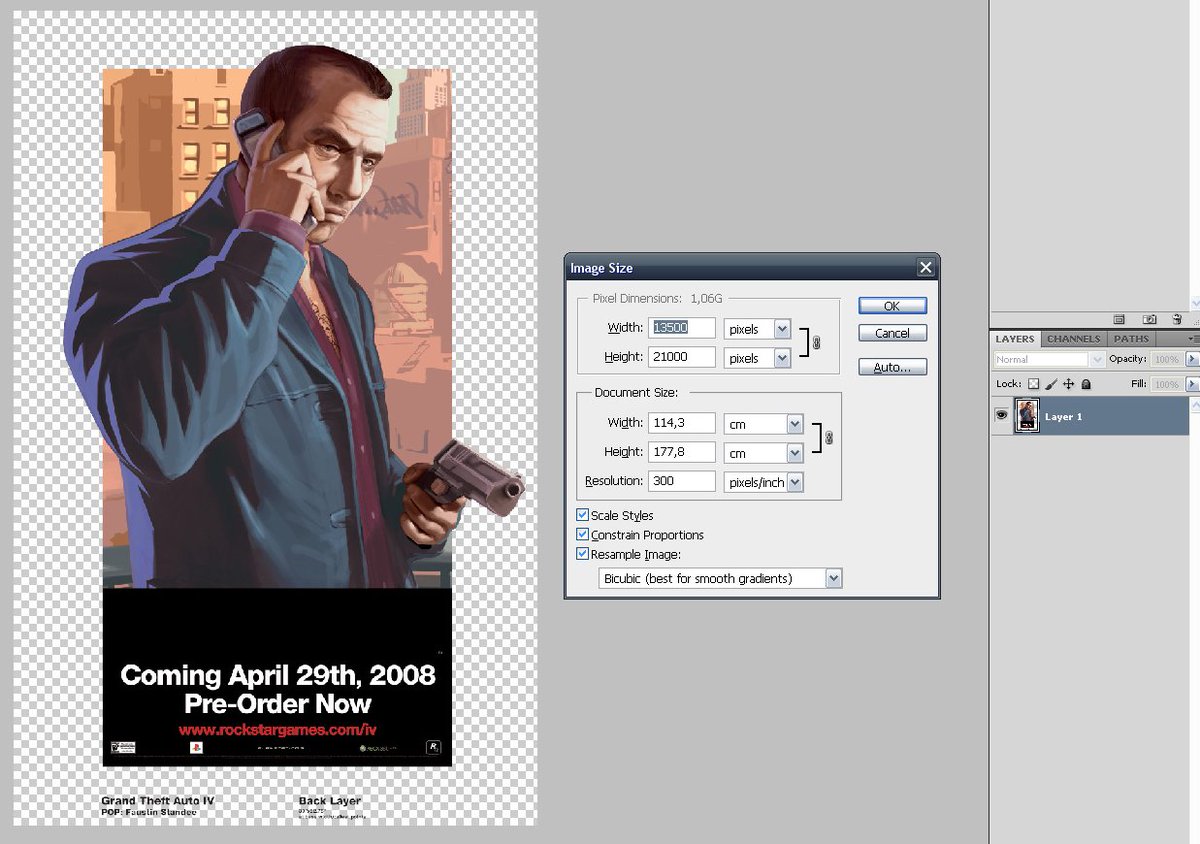This screenshot has height=844, width=1200.
Task: Click the pixel Width field showing 13500
Action: click(684, 328)
